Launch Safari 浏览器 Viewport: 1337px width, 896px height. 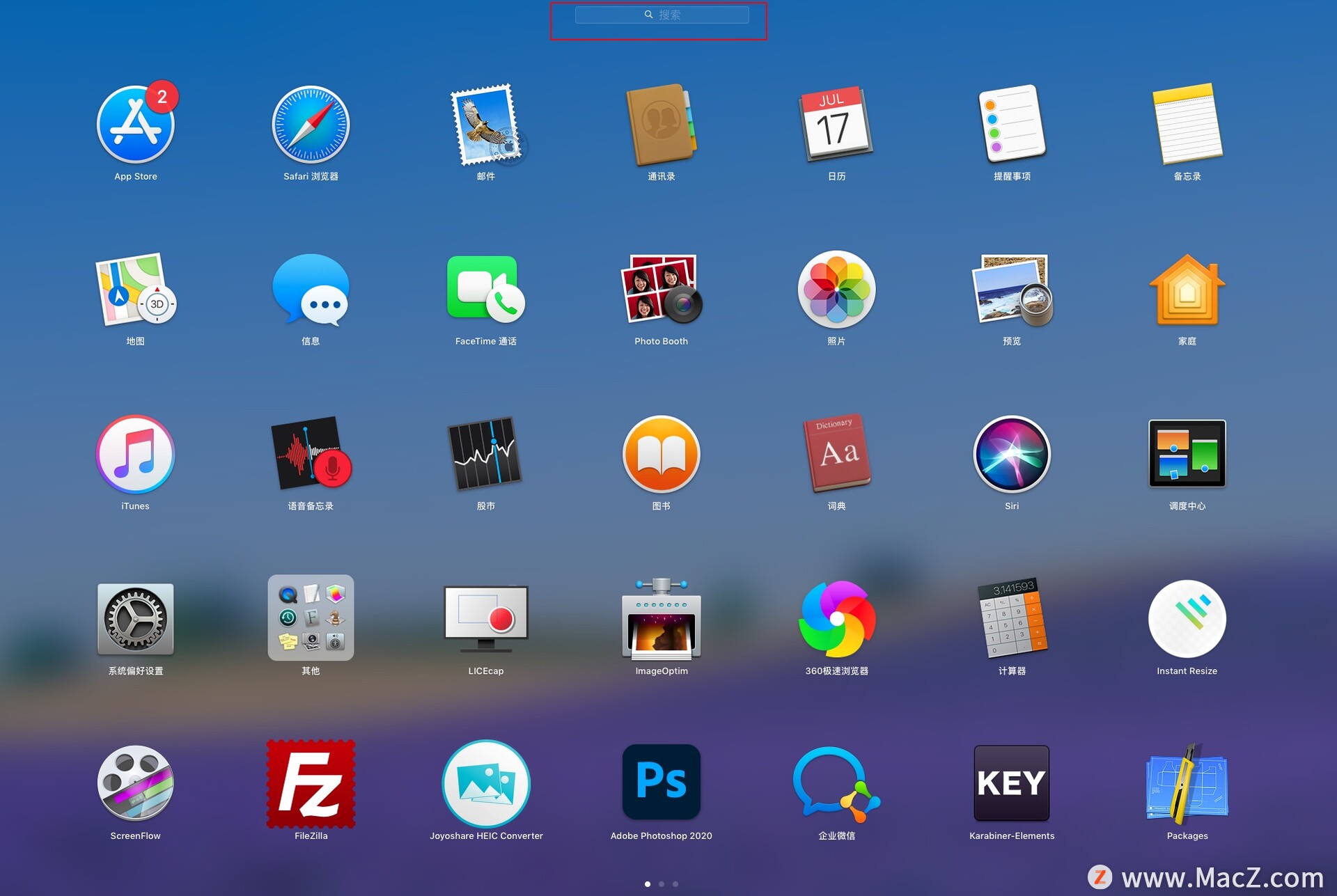point(311,125)
